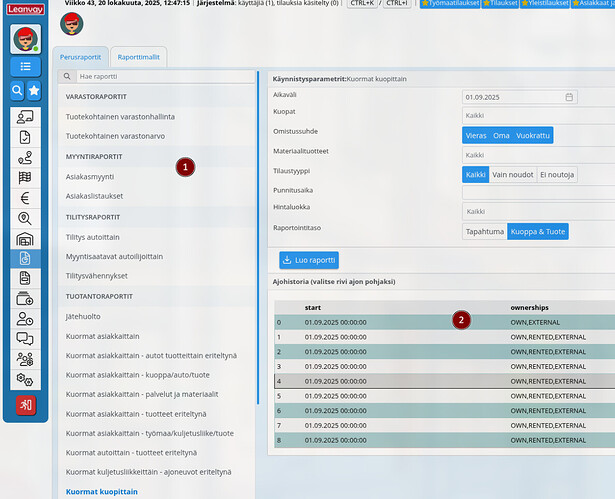615x499 pixels.
Task: Open the Kuopat dropdown
Action: tap(538, 116)
